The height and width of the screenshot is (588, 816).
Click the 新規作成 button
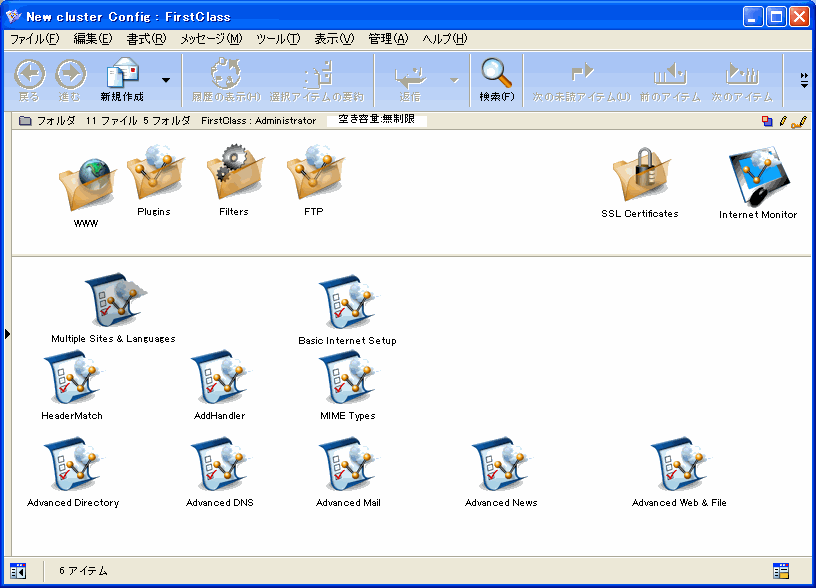click(122, 79)
